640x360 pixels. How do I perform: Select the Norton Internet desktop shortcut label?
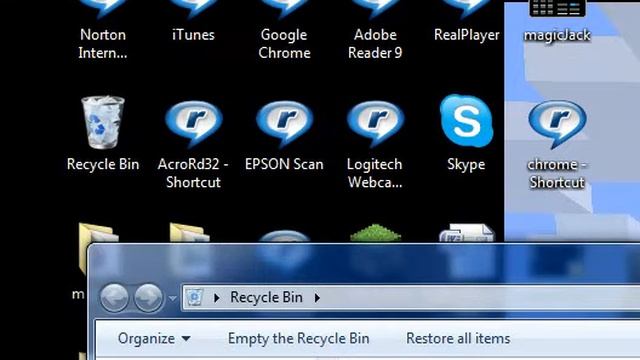coord(103,44)
